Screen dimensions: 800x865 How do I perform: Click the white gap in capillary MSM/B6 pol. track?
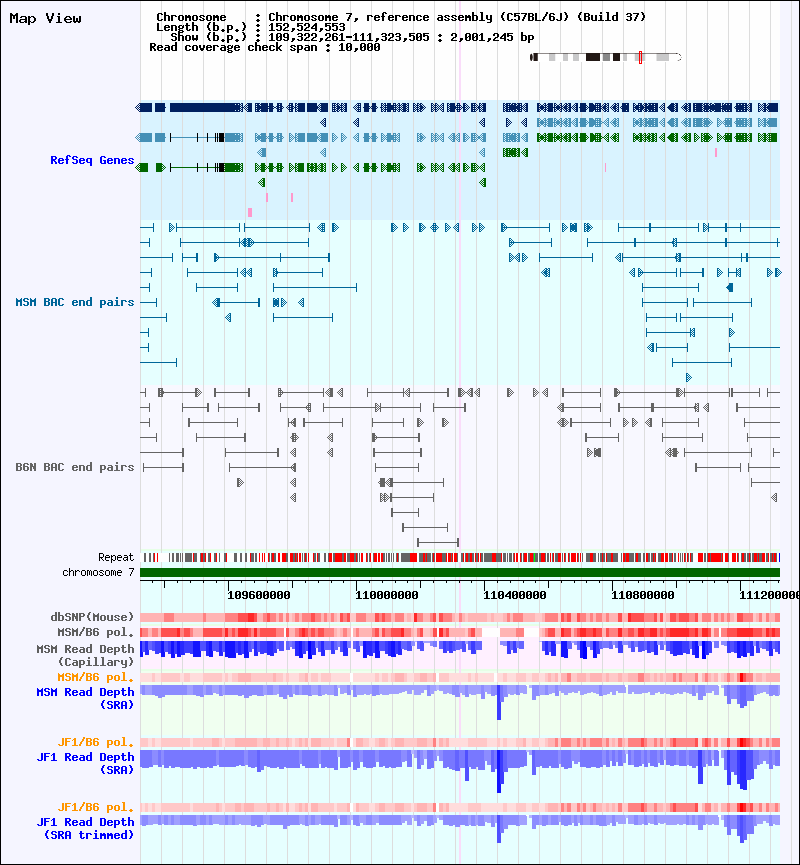click(490, 632)
